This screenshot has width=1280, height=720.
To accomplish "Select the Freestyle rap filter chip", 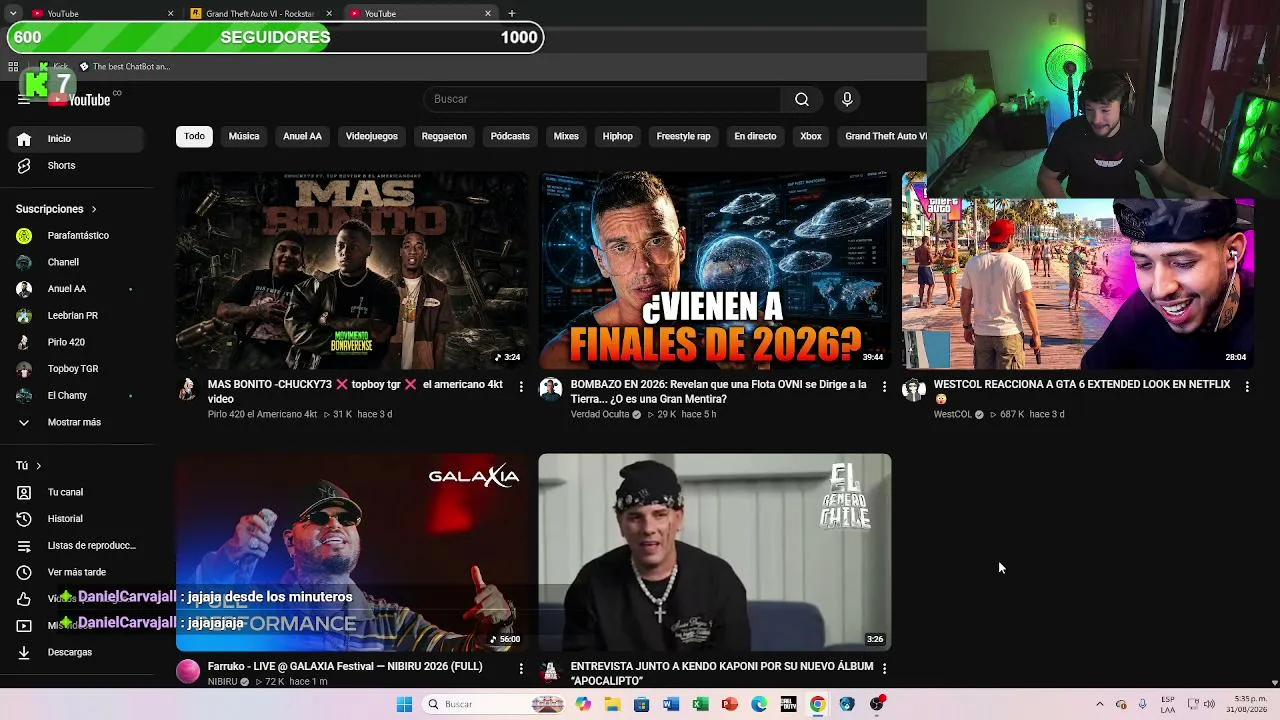I will [x=684, y=136].
